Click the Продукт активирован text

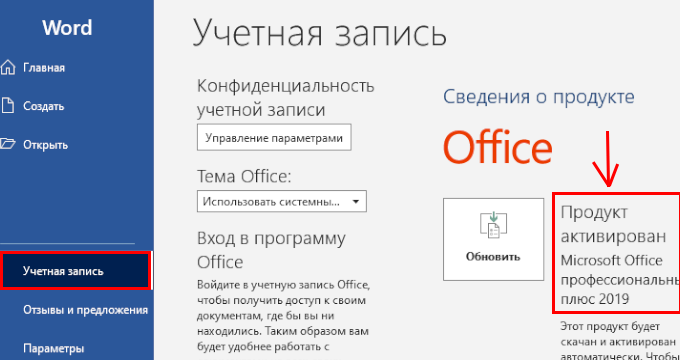[x=613, y=224]
